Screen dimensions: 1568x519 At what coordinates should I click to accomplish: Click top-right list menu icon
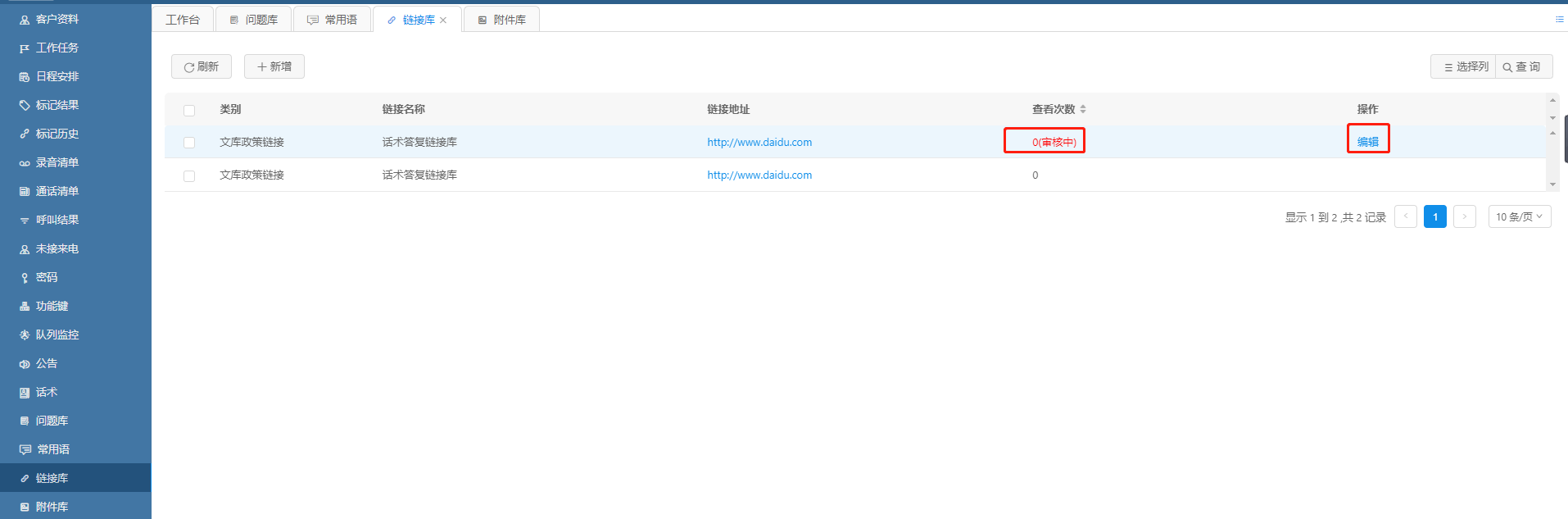click(1559, 19)
